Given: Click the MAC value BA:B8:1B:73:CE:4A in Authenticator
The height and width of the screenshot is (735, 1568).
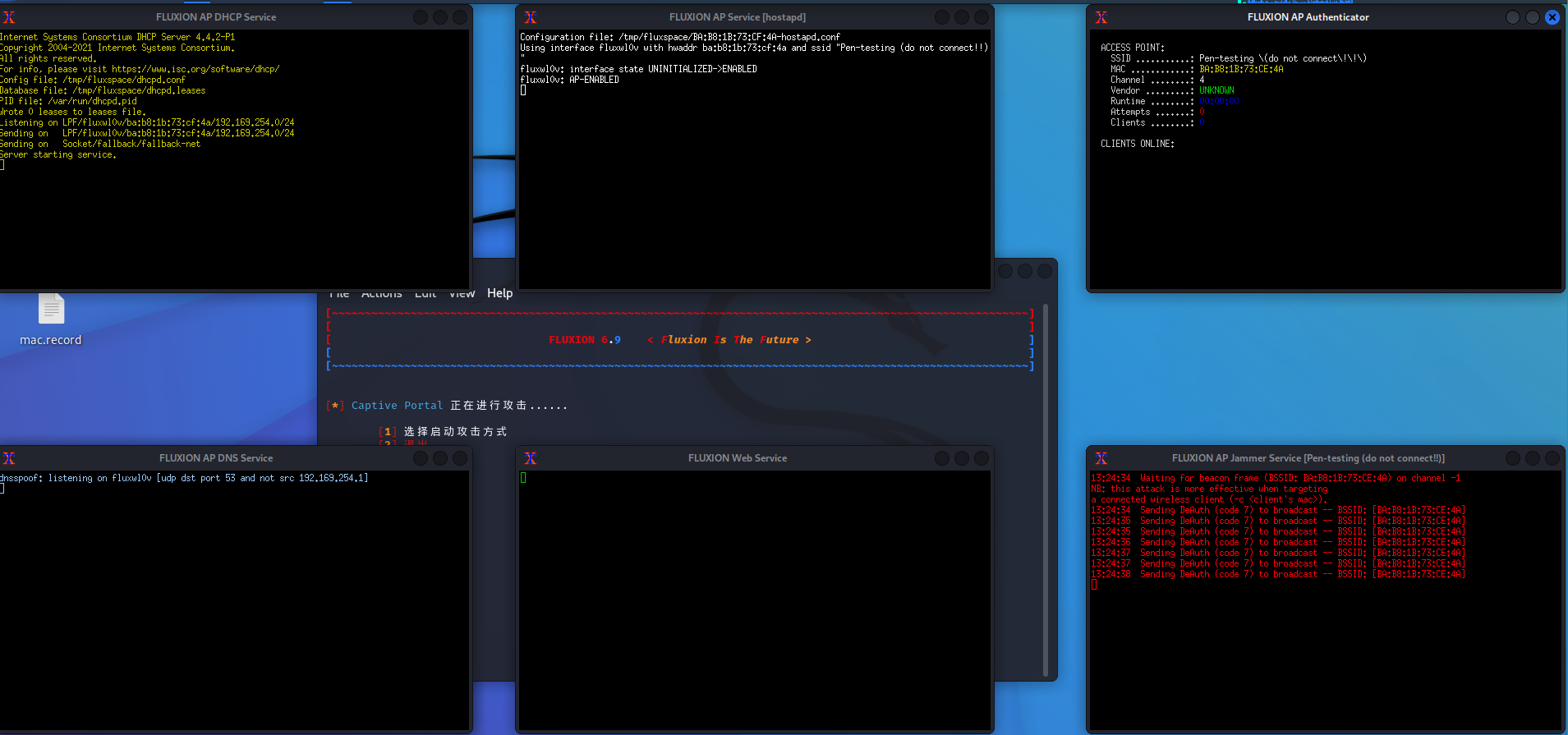Looking at the screenshot, I should [x=1241, y=69].
